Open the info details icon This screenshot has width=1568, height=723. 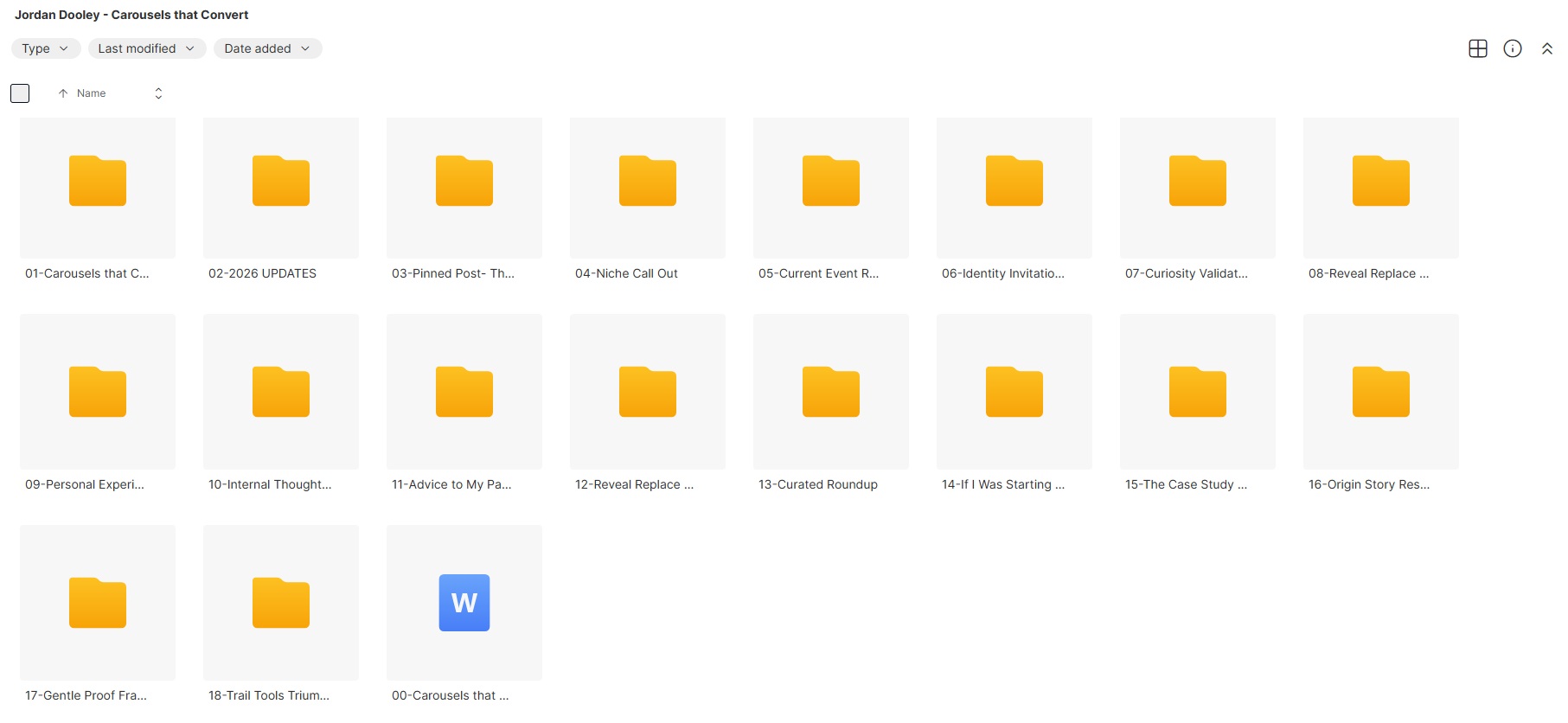coord(1512,48)
